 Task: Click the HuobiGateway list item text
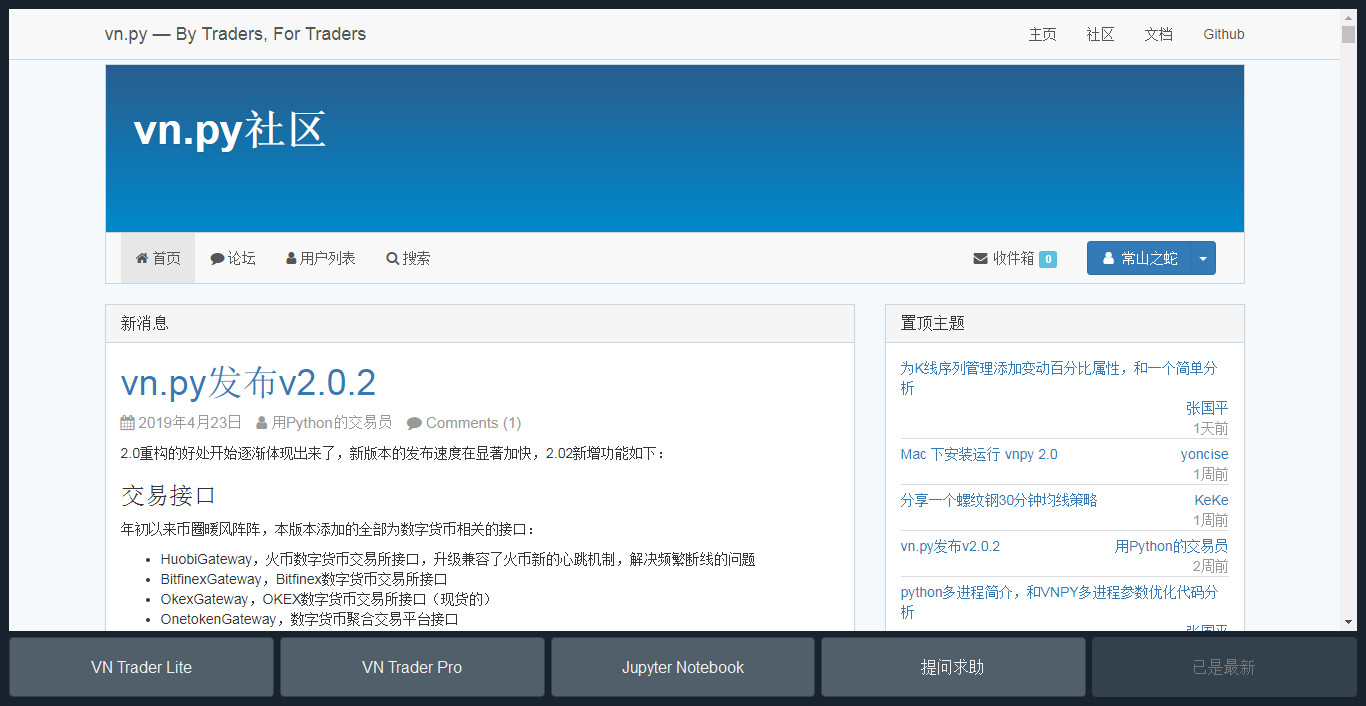pyautogui.click(x=458, y=559)
